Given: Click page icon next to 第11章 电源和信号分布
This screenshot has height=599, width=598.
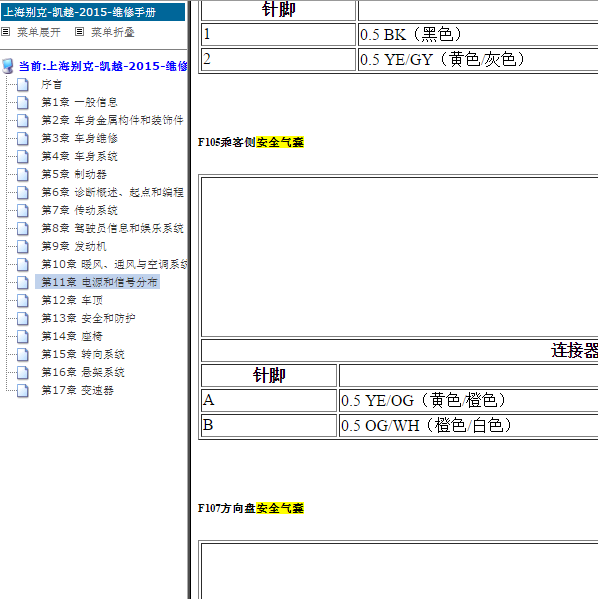Looking at the screenshot, I should 23,282.
